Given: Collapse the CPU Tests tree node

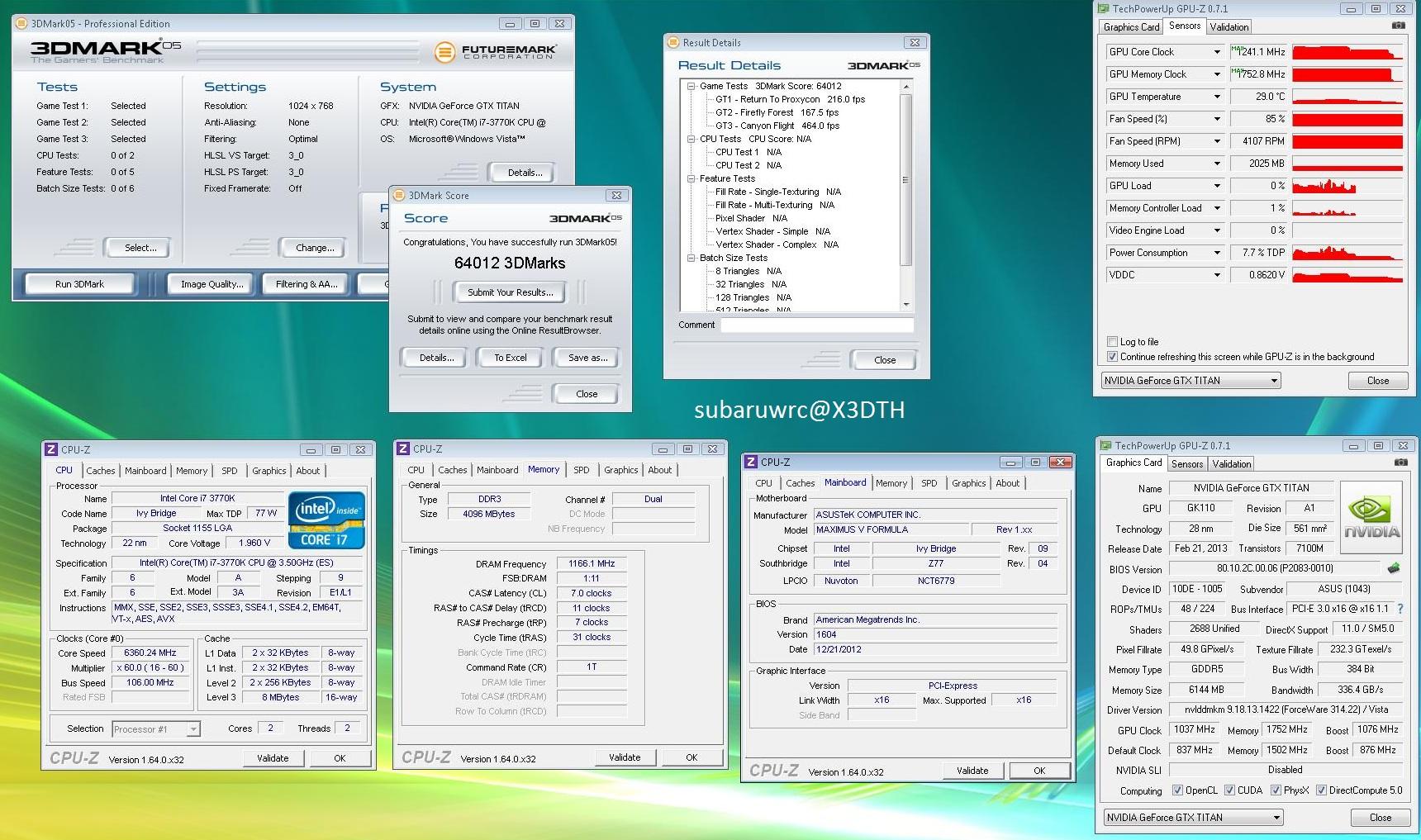Looking at the screenshot, I should click(x=691, y=139).
